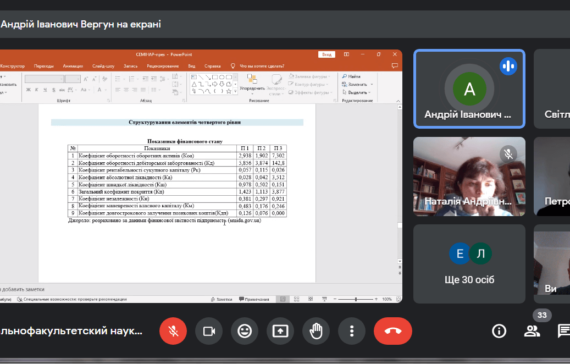This screenshot has height=364, width=570.
Task: Unmute the microphone with red button
Action: tap(173, 331)
